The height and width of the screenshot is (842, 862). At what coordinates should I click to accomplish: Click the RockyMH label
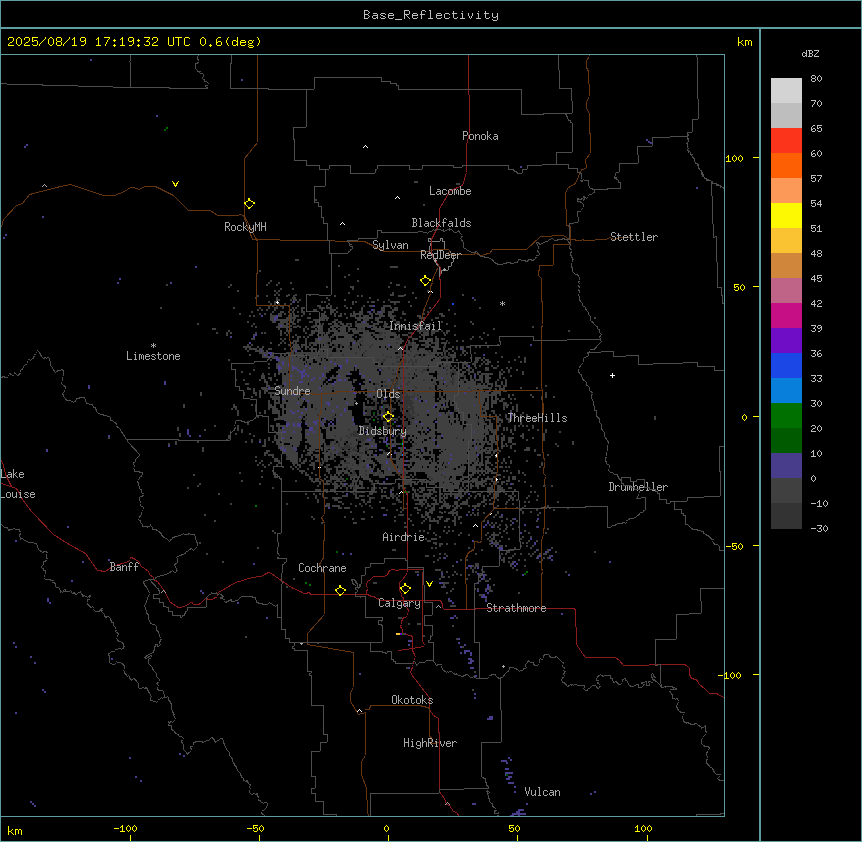point(245,227)
